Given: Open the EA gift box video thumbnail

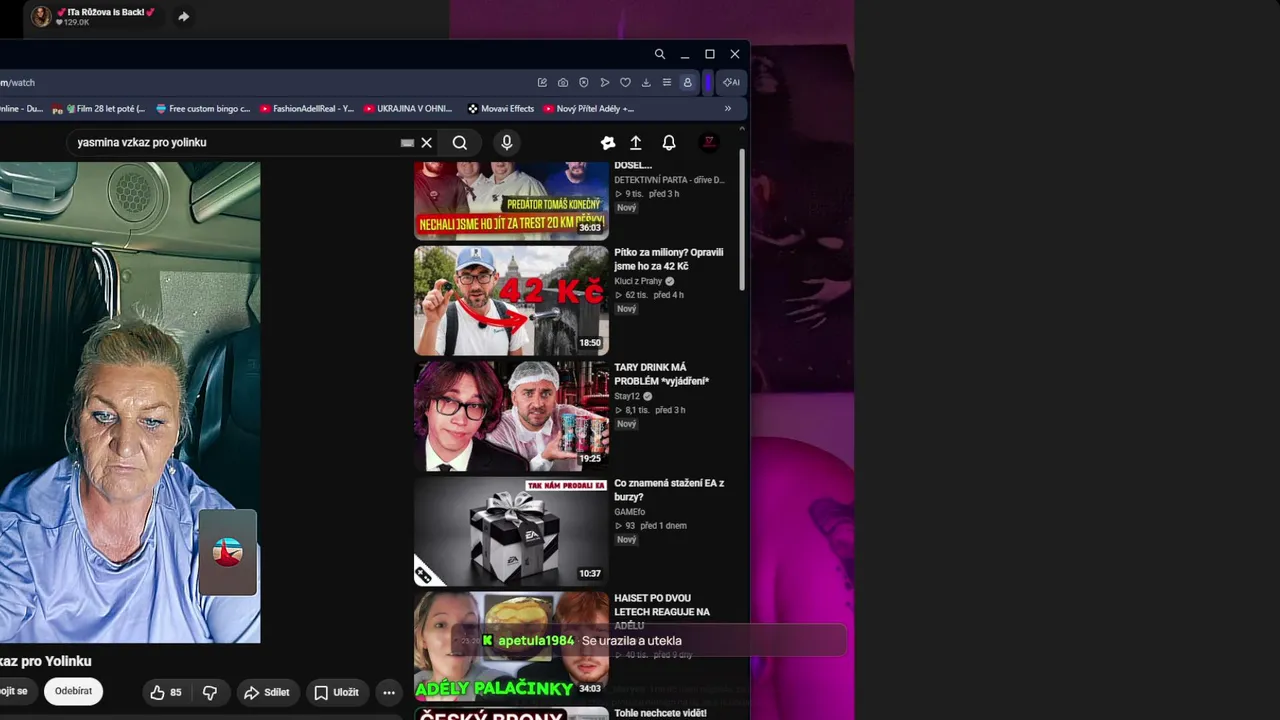Looking at the screenshot, I should (x=511, y=531).
